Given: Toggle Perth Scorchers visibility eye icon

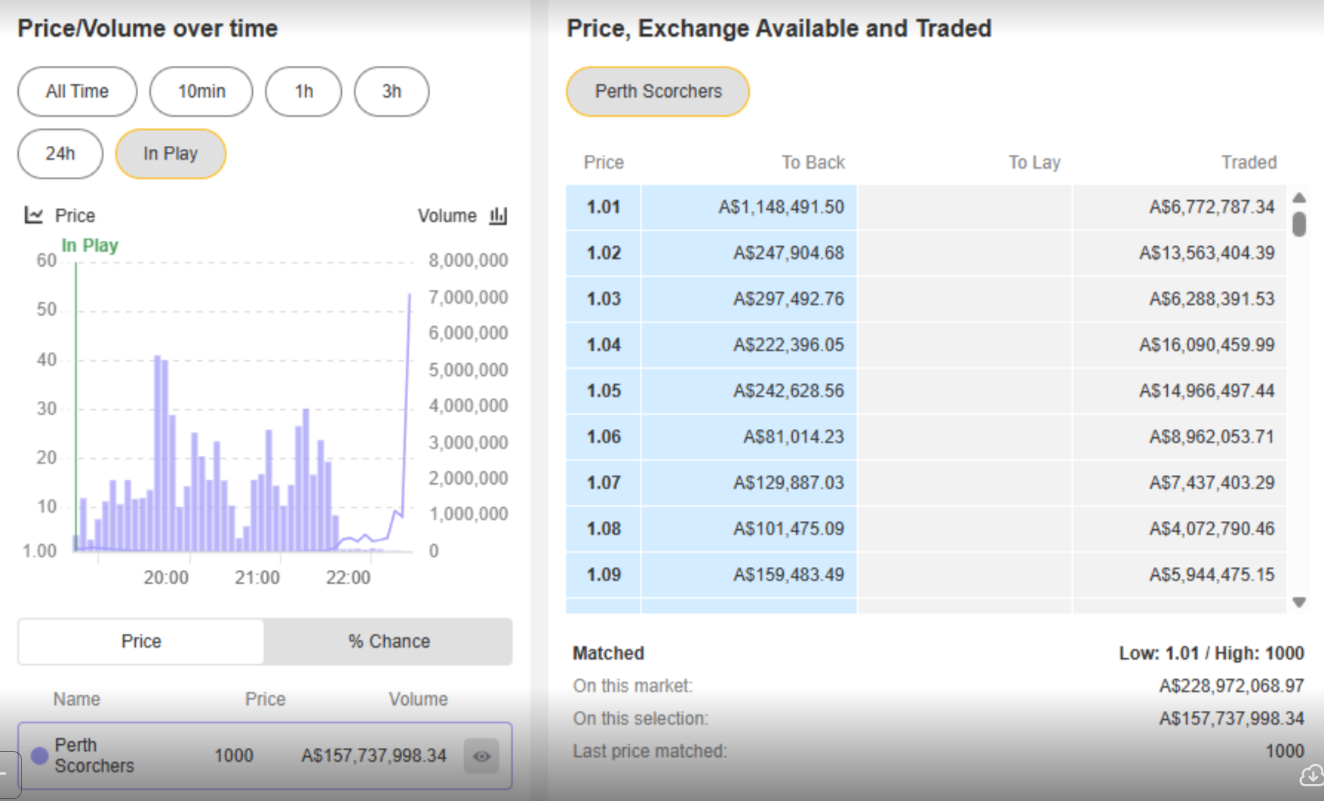Looking at the screenshot, I should [481, 756].
